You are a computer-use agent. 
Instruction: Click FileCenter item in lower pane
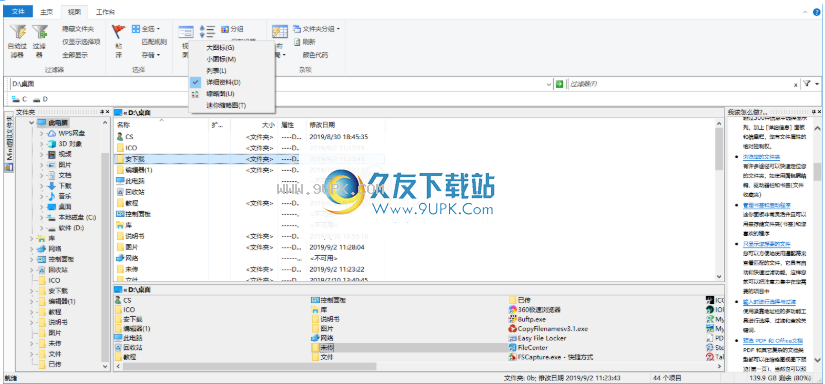(528, 347)
